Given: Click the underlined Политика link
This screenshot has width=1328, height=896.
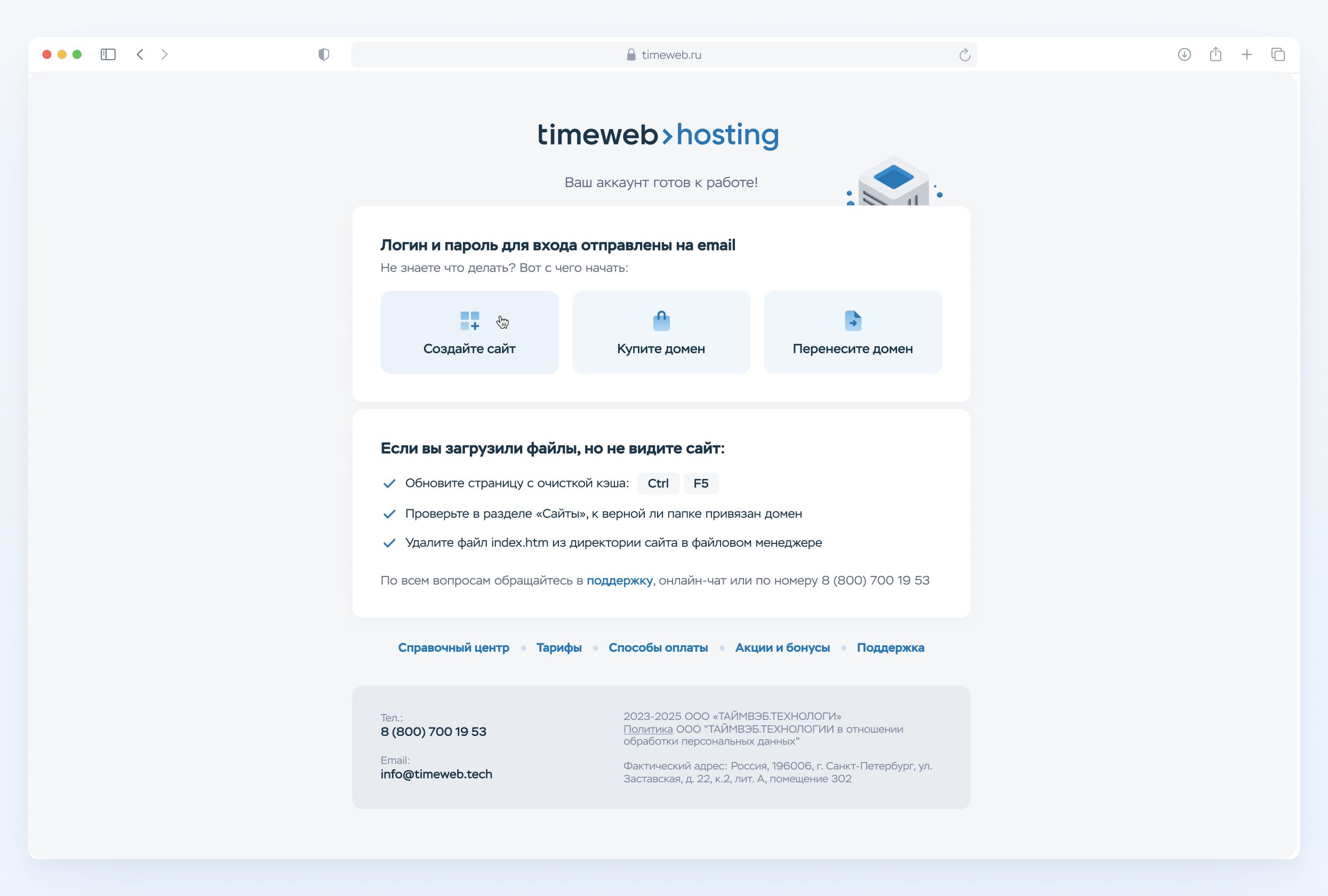Looking at the screenshot, I should (647, 729).
